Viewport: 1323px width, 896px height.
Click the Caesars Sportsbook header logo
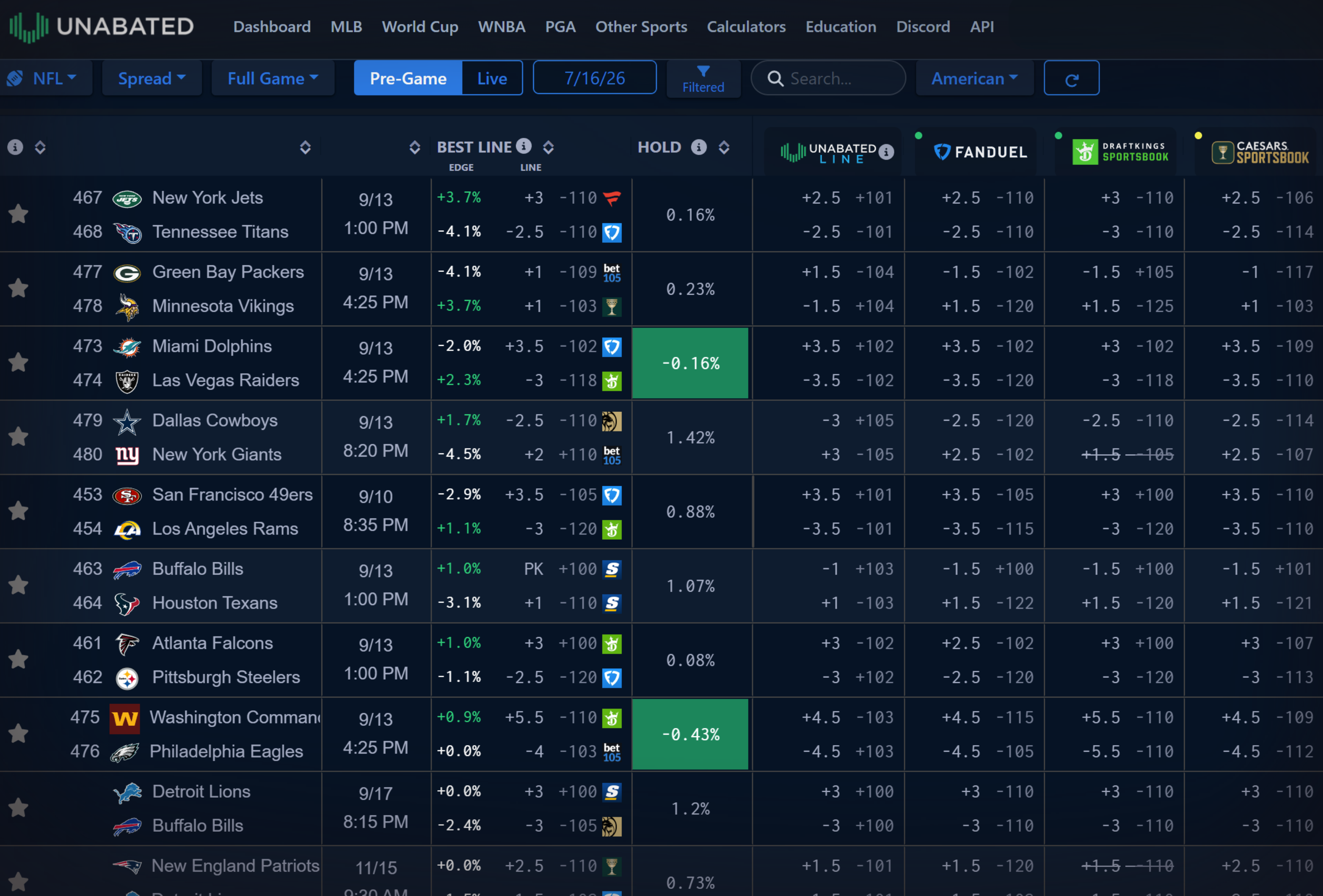coord(1260,152)
